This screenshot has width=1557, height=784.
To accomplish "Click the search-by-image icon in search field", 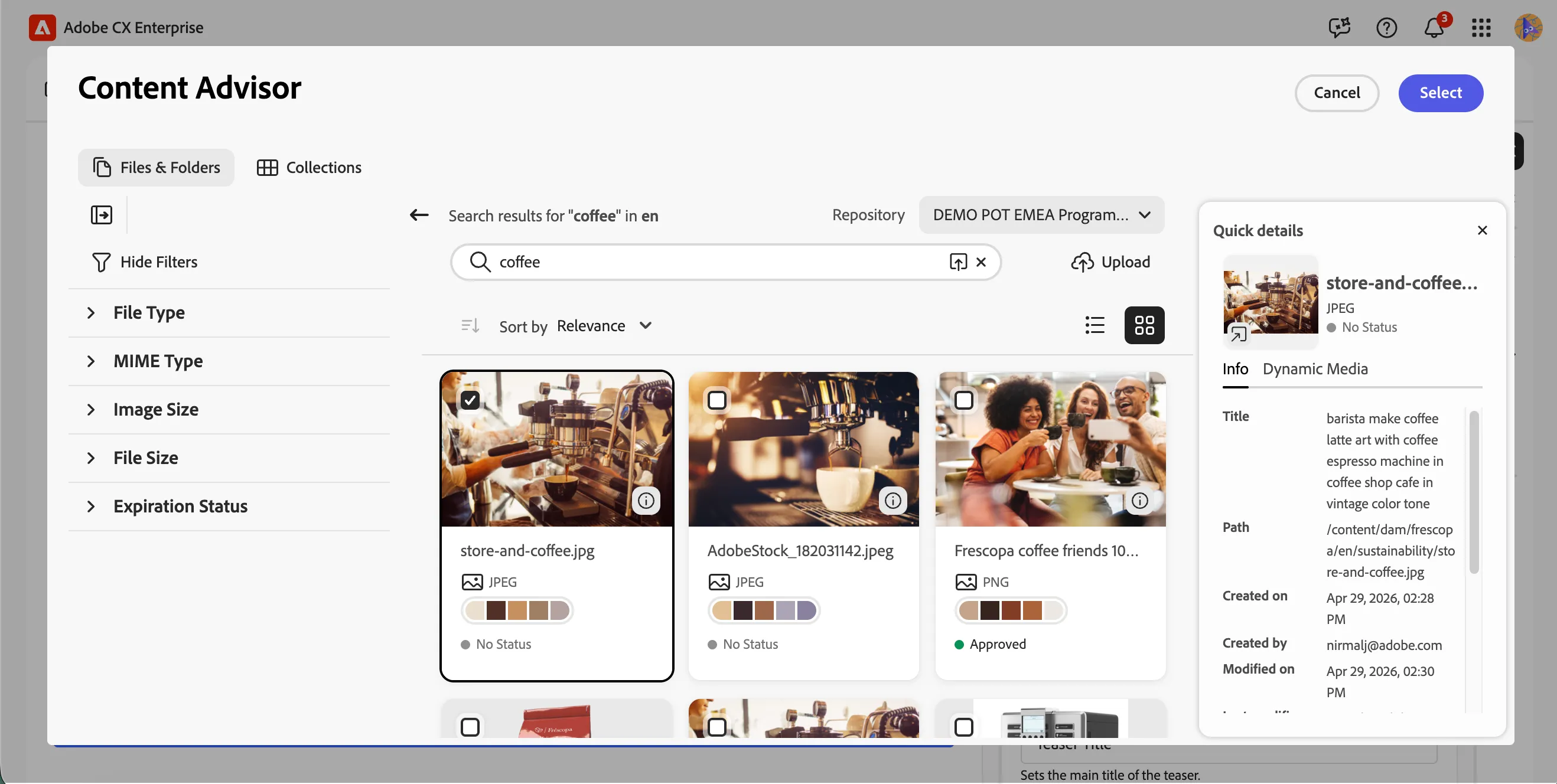I will point(958,262).
